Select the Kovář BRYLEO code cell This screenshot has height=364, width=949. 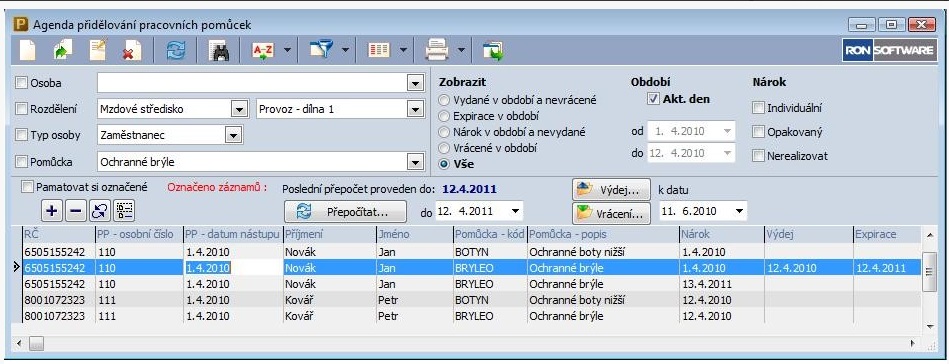point(490,316)
